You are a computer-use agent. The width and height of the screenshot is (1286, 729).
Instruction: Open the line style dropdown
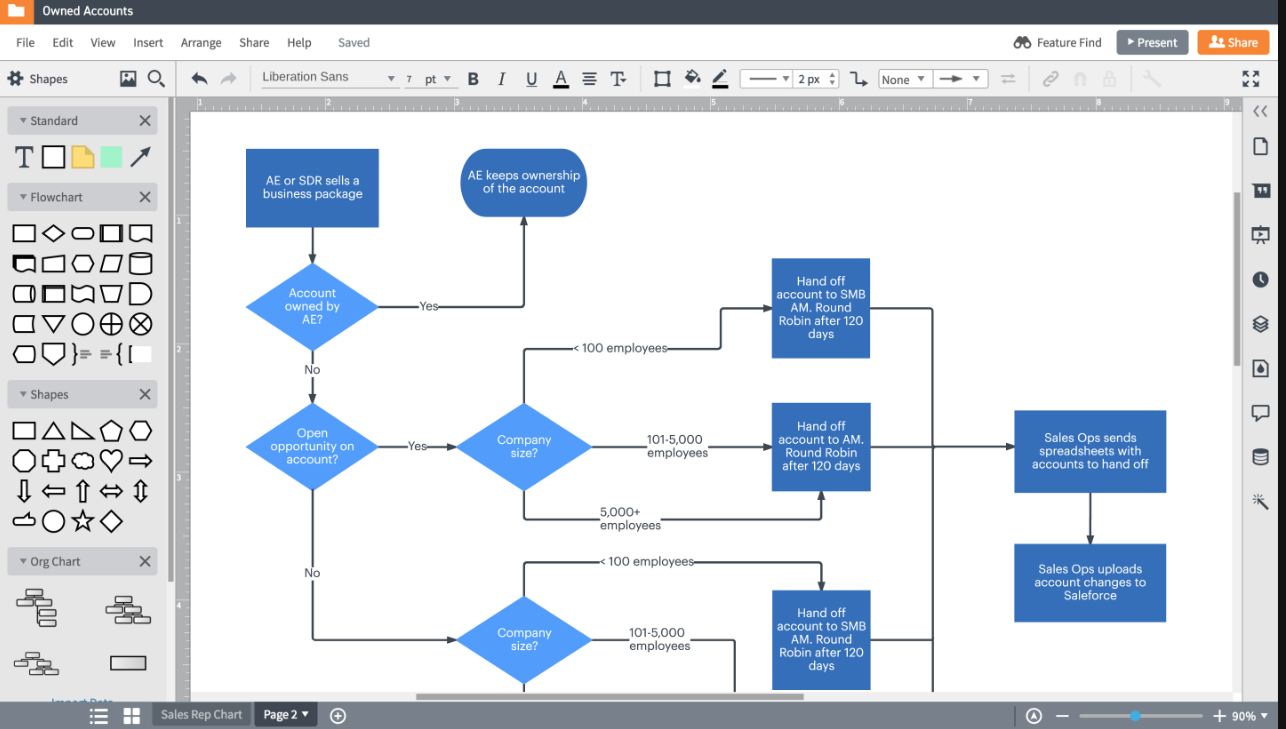click(x=766, y=79)
